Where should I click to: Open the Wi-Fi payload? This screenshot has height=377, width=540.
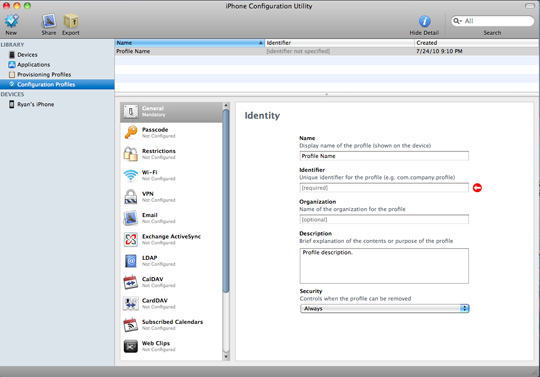(171, 175)
